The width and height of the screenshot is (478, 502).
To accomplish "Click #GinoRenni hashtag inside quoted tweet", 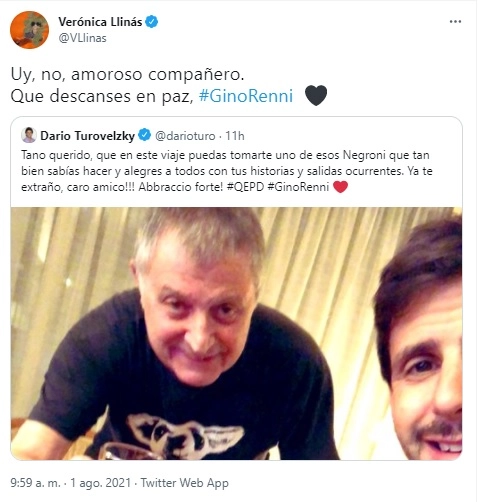I will pos(298,187).
